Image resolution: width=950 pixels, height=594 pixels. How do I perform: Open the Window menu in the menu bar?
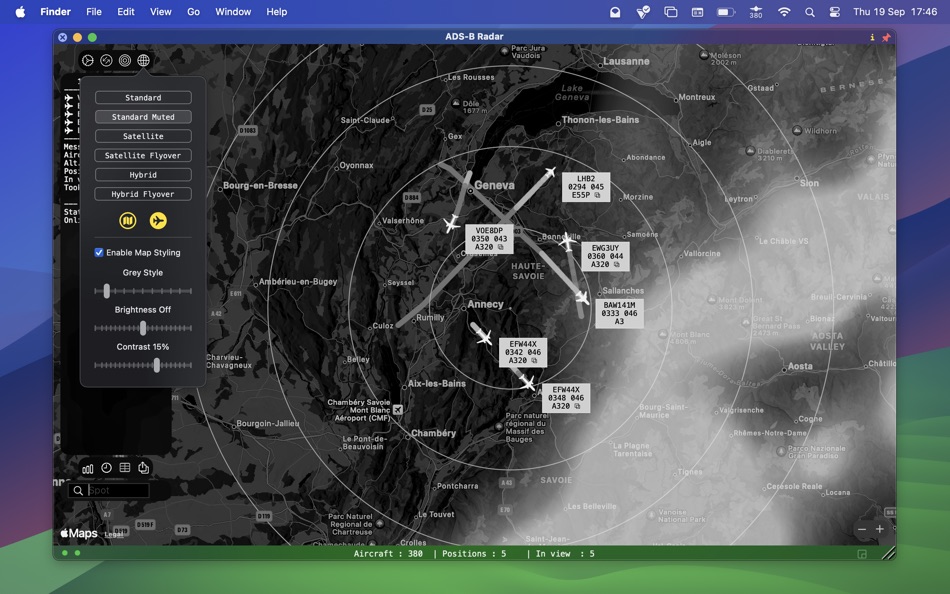pos(232,12)
